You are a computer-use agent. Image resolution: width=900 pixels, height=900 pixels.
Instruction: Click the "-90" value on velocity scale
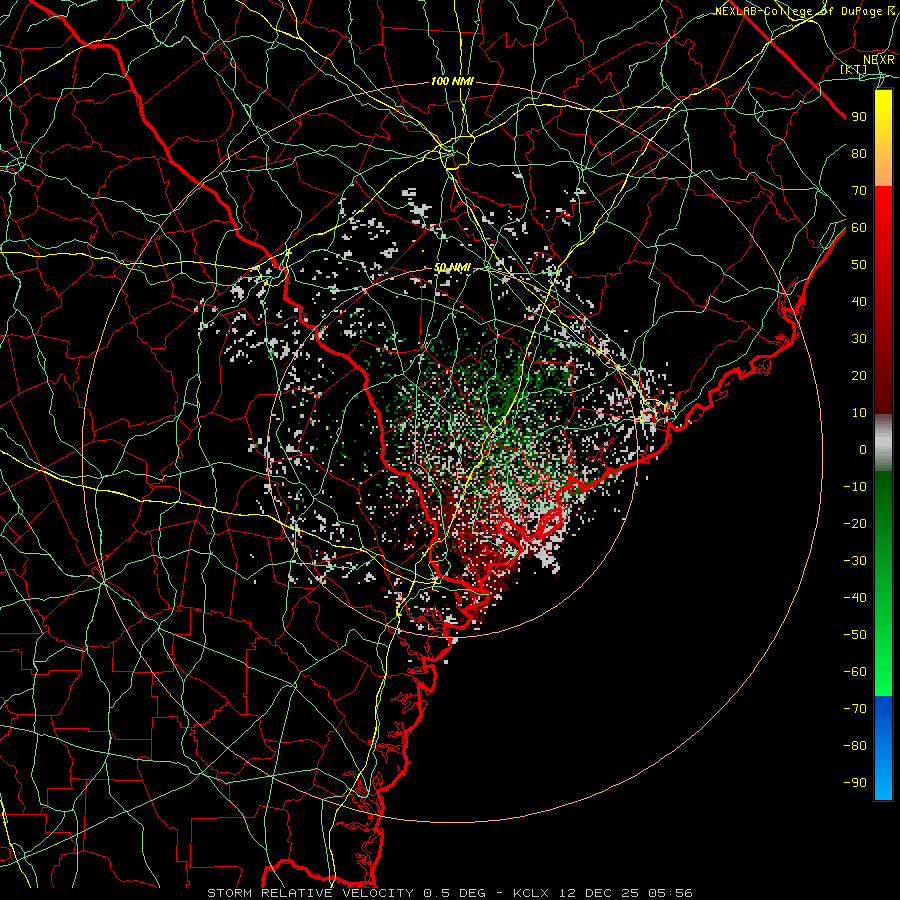855,783
